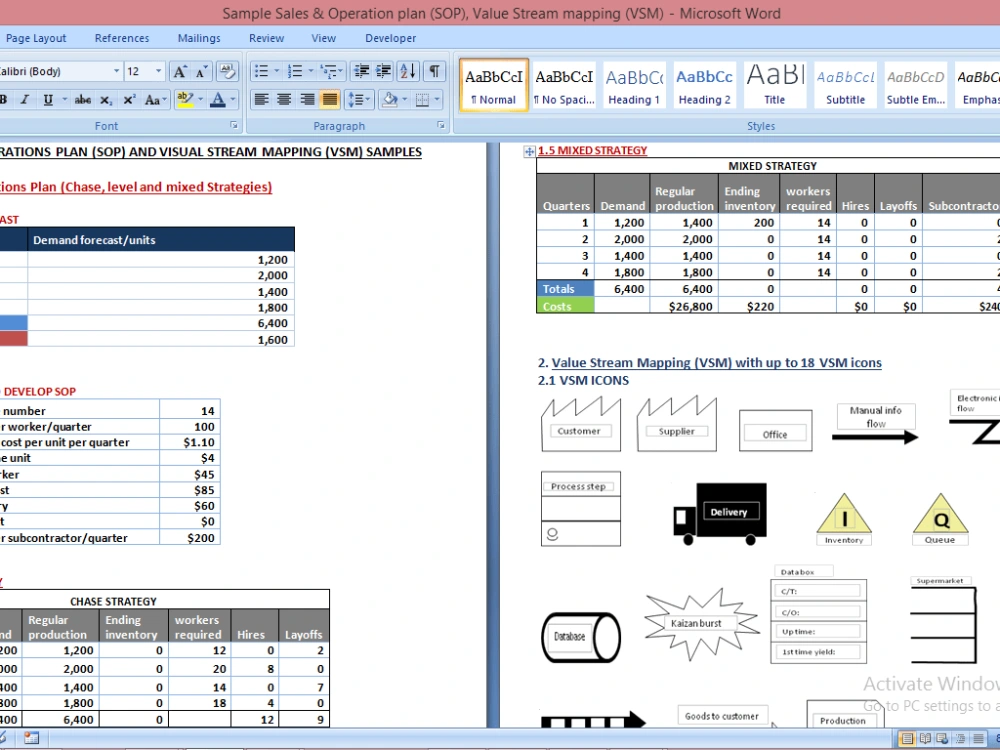Apply a multilevel list
1000x750 pixels.
pyautogui.click(x=328, y=71)
